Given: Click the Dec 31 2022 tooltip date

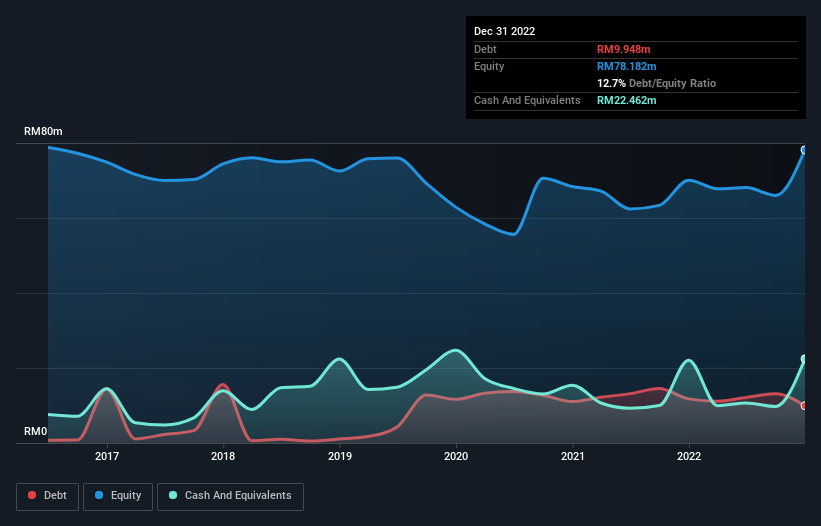Looking at the screenshot, I should 504,31.
